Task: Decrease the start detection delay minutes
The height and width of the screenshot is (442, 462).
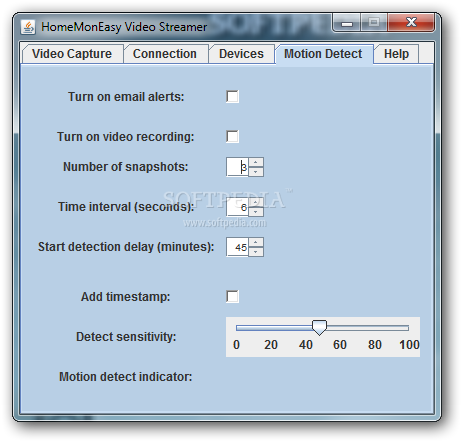Action: tap(256, 252)
